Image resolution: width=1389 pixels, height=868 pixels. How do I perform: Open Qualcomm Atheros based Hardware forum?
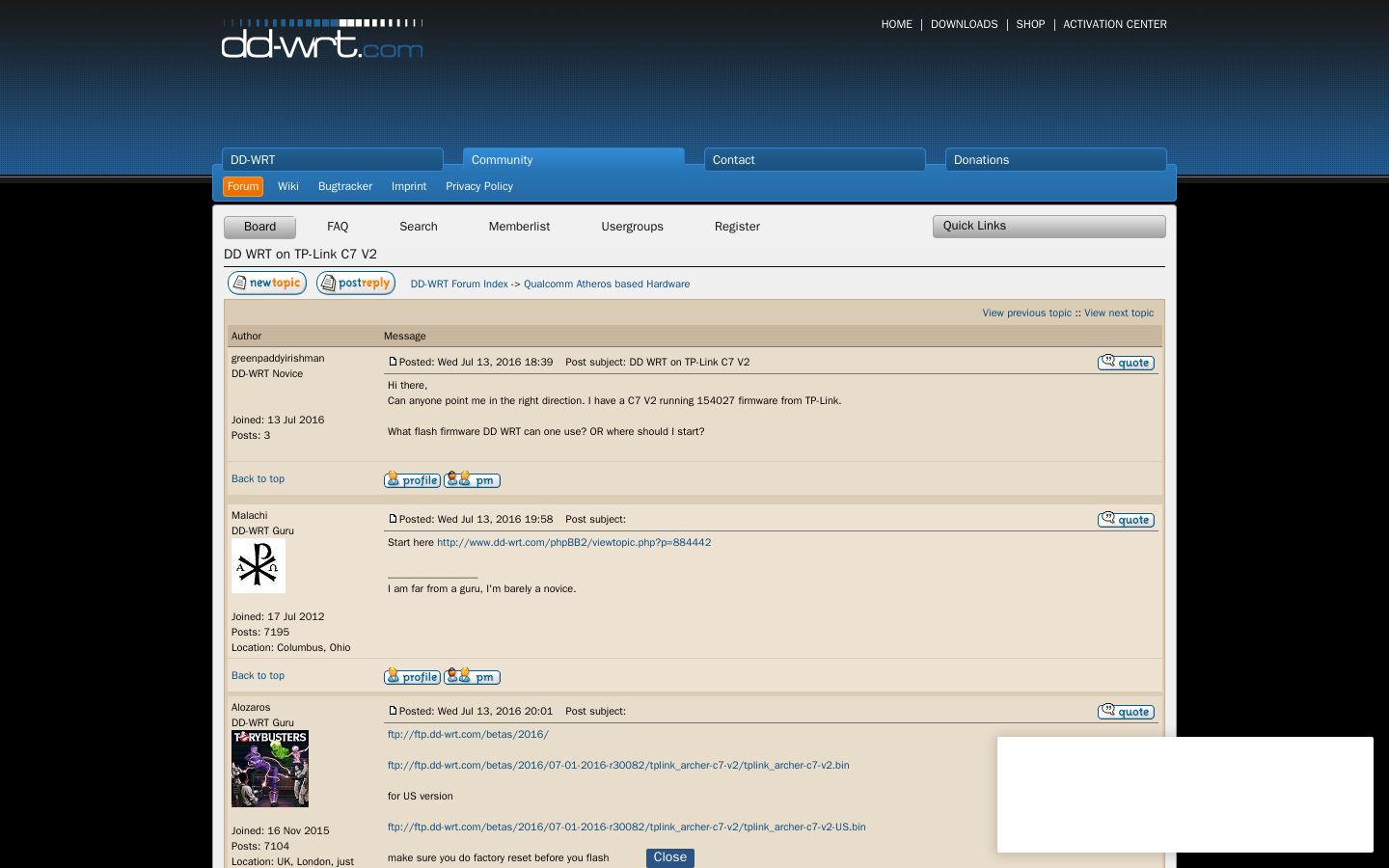point(607,284)
